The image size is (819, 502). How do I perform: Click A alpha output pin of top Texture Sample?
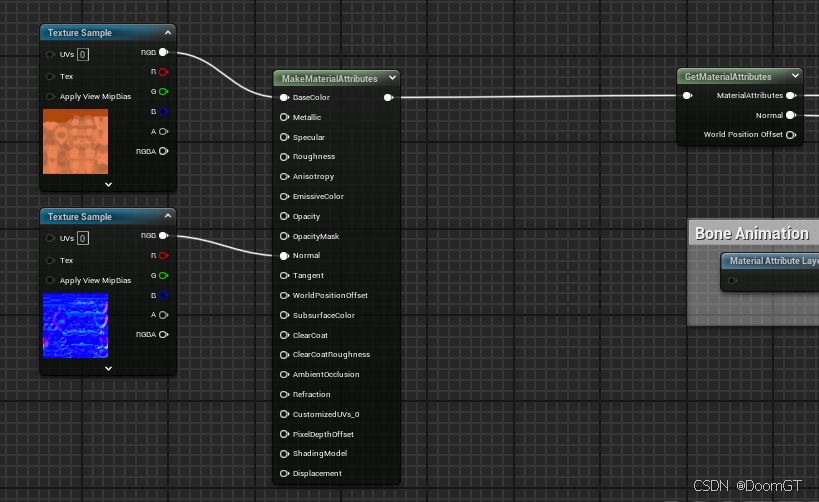[163, 132]
